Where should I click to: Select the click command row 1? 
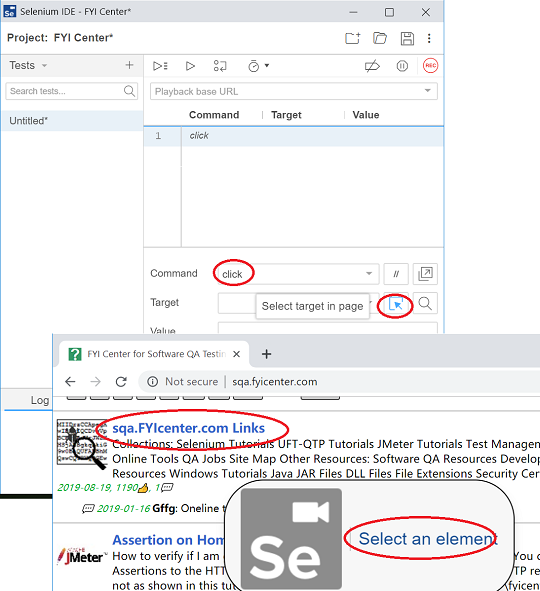click(294, 136)
